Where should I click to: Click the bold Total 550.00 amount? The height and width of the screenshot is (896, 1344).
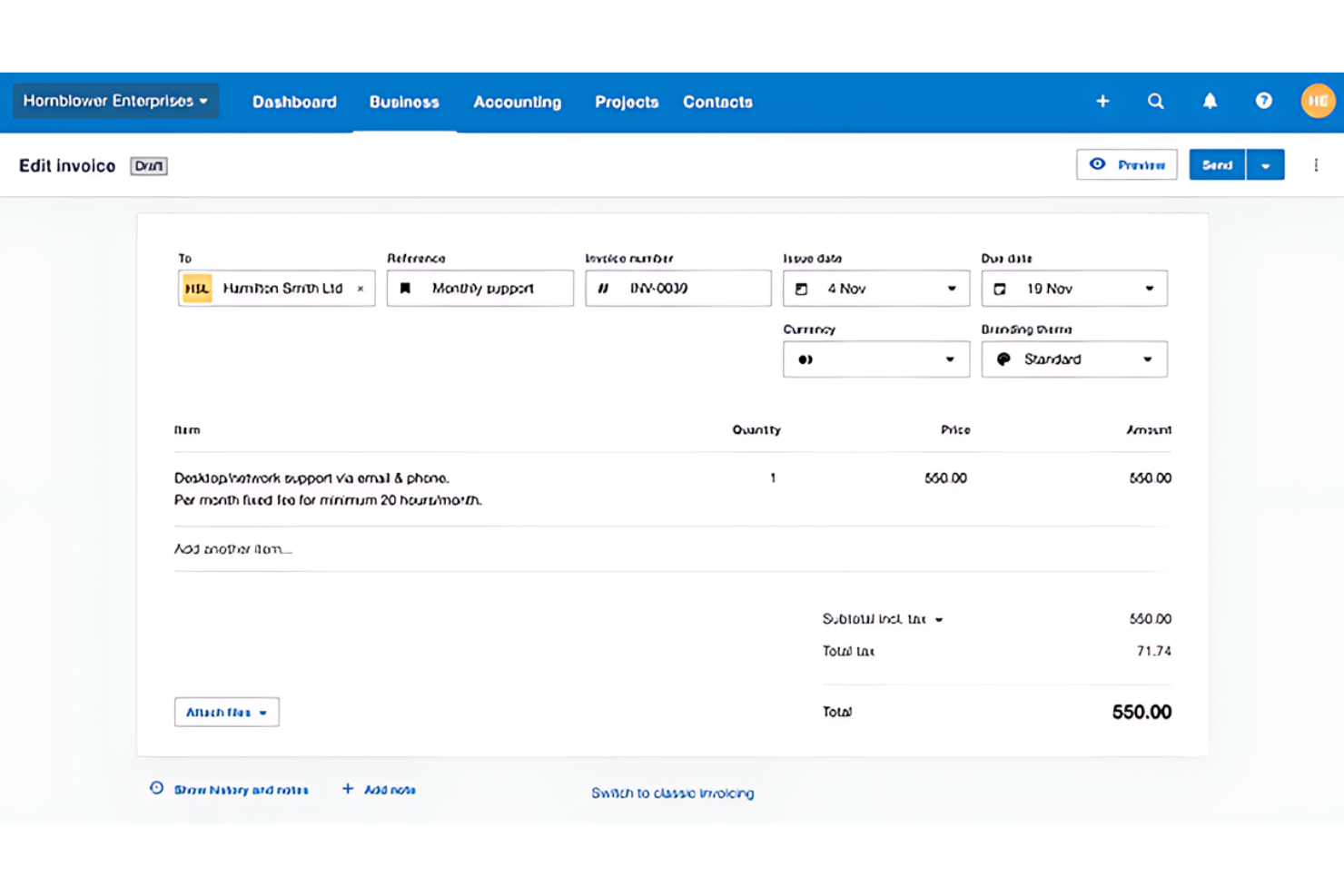[1141, 712]
